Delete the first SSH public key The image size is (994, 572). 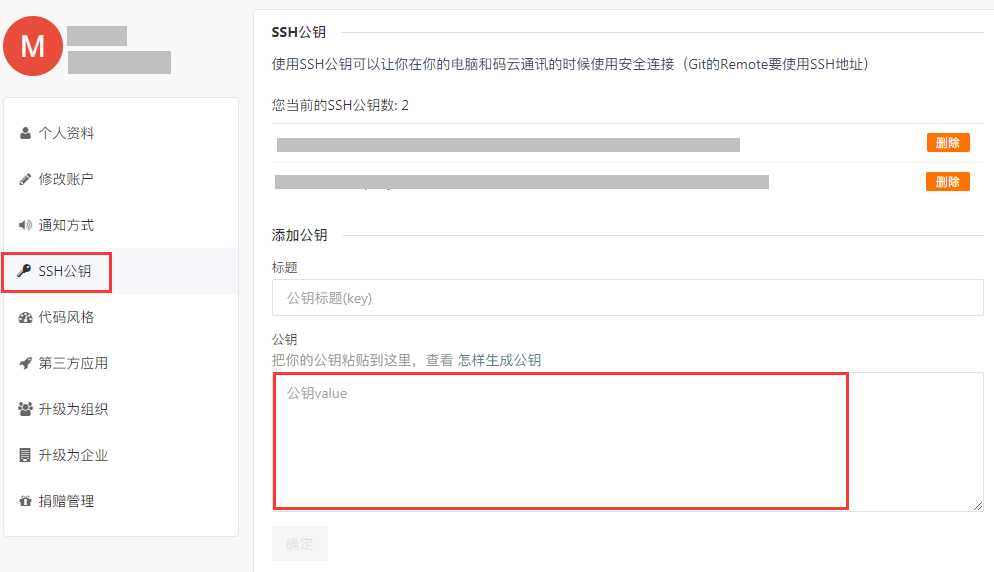pos(948,143)
